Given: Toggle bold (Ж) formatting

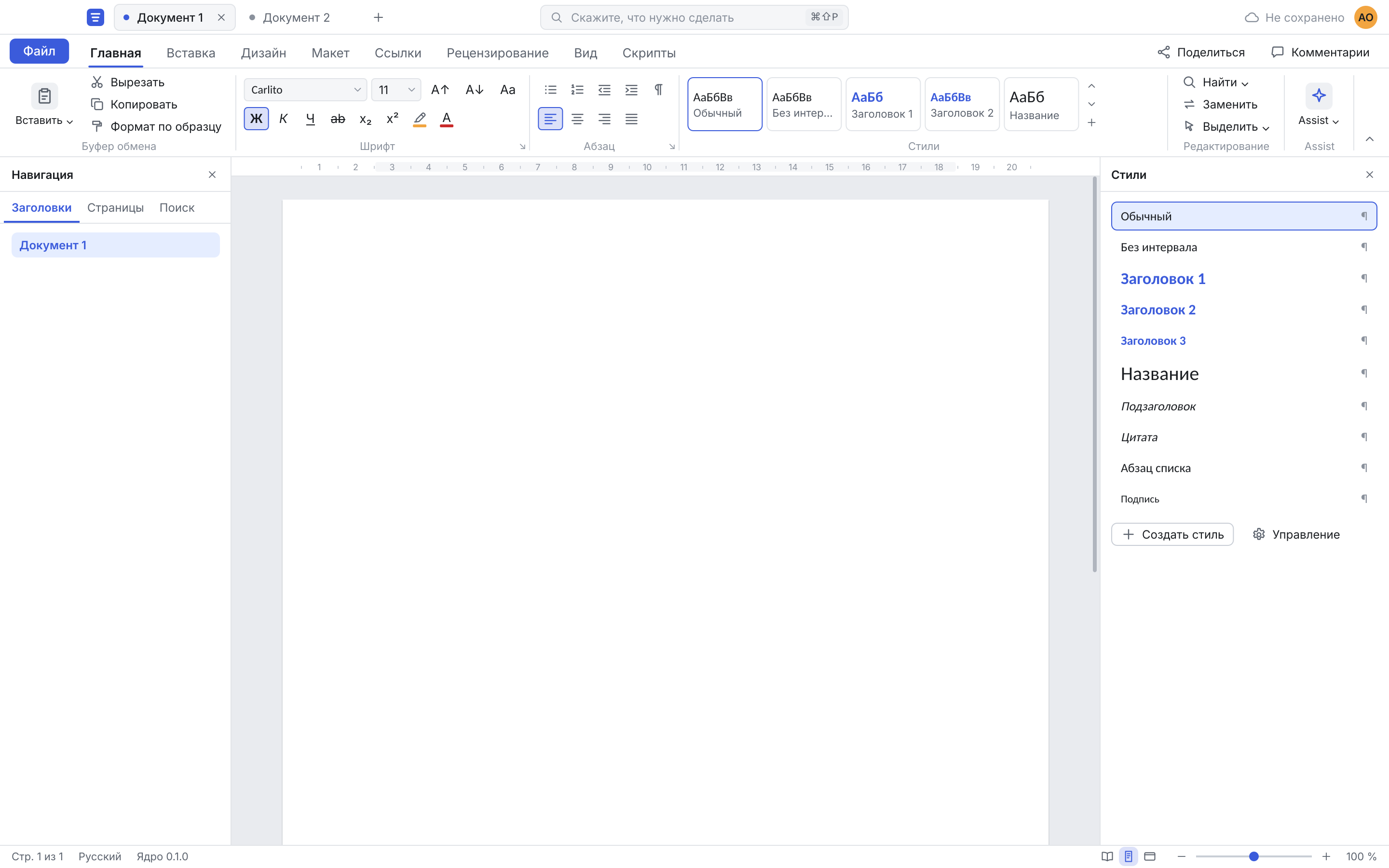Looking at the screenshot, I should (256, 119).
